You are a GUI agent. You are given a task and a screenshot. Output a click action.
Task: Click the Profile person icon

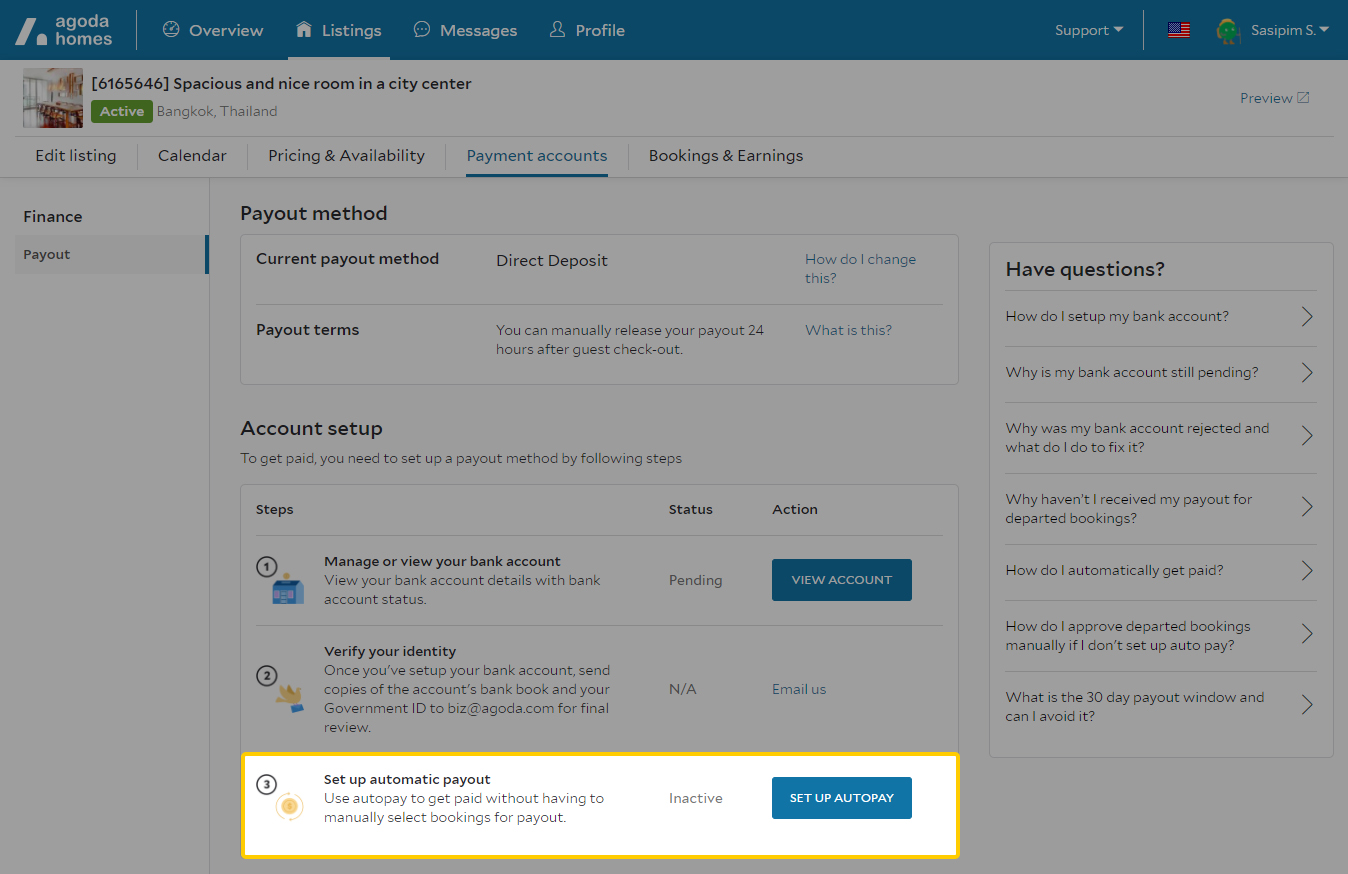coord(557,30)
